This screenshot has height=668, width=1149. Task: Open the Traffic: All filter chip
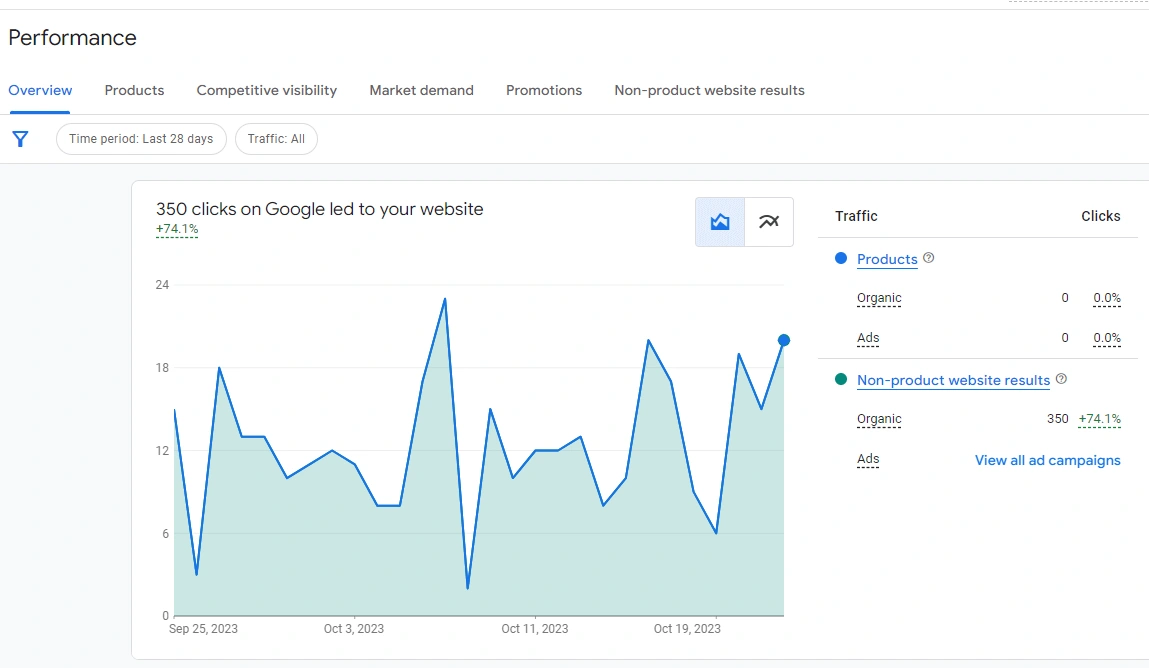(x=276, y=139)
